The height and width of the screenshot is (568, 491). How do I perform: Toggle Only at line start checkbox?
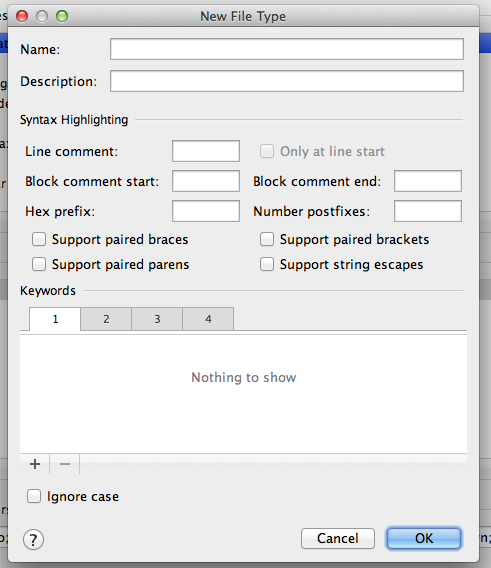[x=267, y=151]
